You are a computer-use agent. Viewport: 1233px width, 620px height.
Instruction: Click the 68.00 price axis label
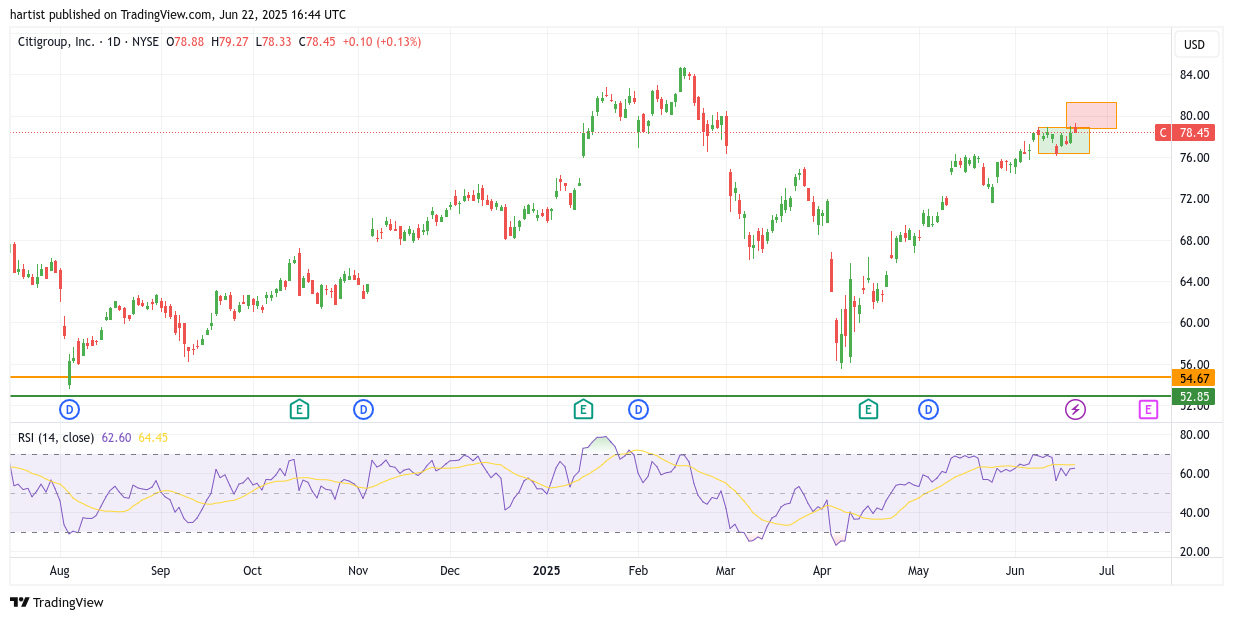pyautogui.click(x=1194, y=240)
